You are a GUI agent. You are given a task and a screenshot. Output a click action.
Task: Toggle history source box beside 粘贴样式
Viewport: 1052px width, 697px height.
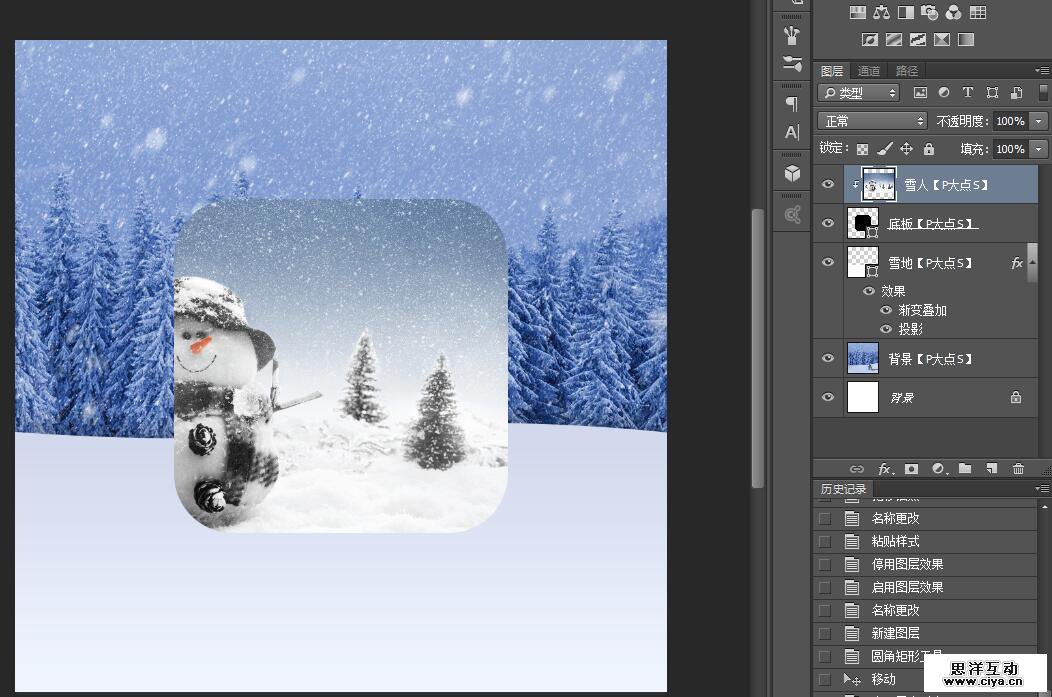tap(824, 541)
